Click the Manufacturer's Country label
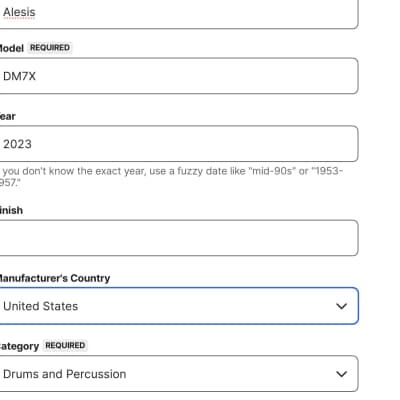Viewport: 400px width, 400px height. tap(54, 278)
